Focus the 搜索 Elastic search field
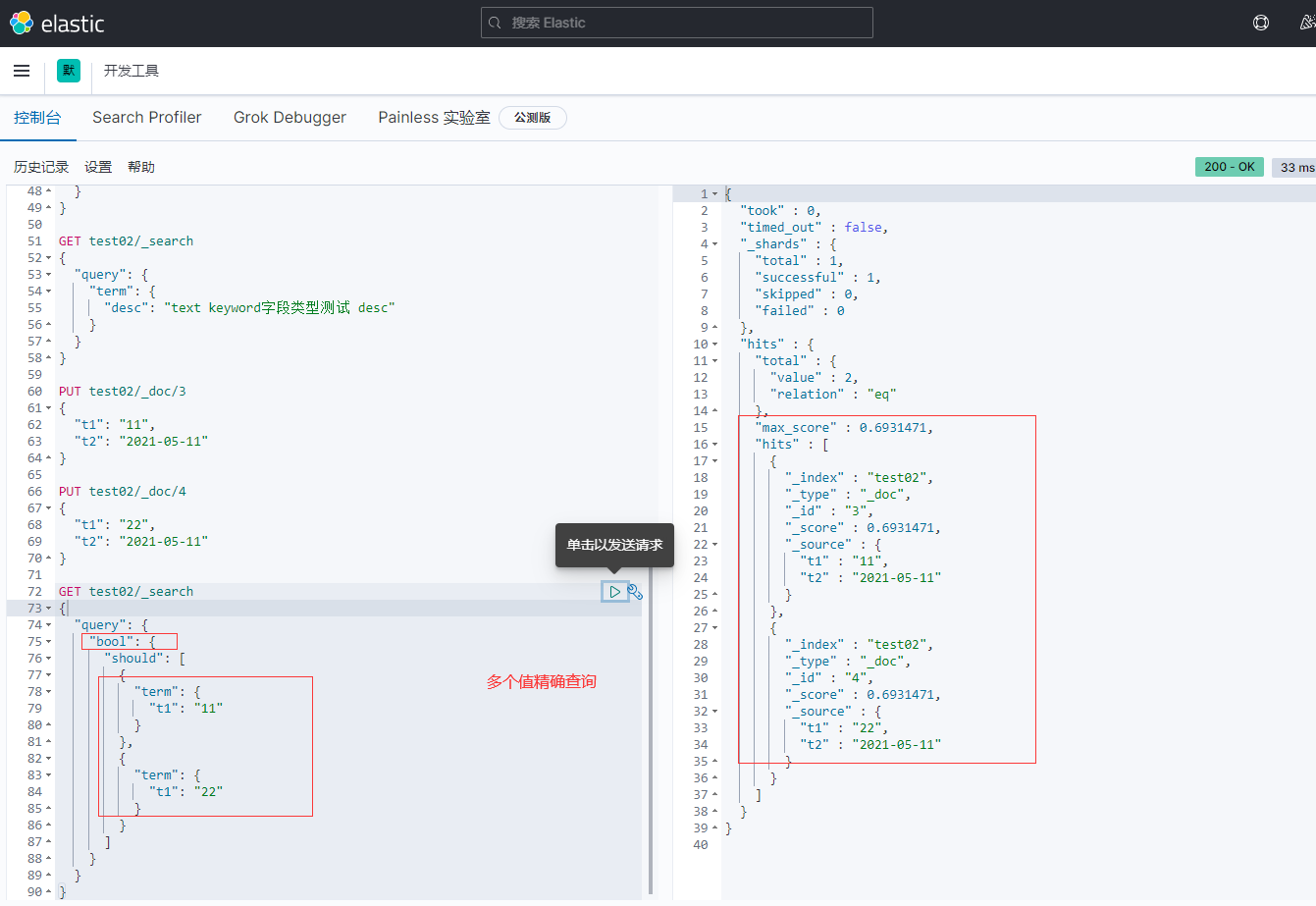Viewport: 1316px width, 906px height. click(x=676, y=23)
